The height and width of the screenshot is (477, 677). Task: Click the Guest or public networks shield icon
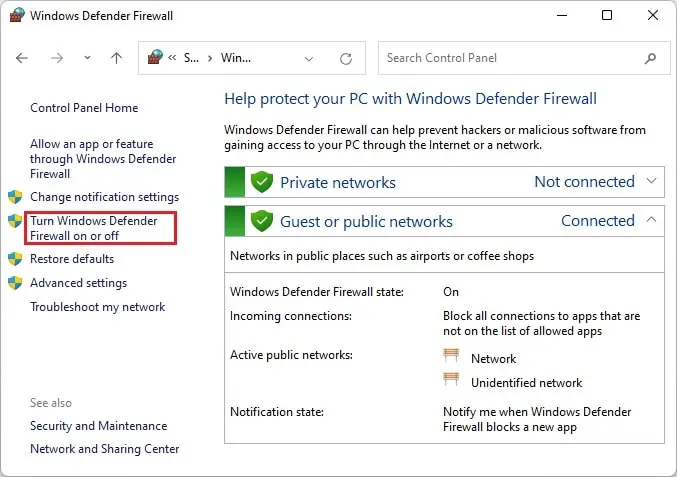tap(262, 221)
